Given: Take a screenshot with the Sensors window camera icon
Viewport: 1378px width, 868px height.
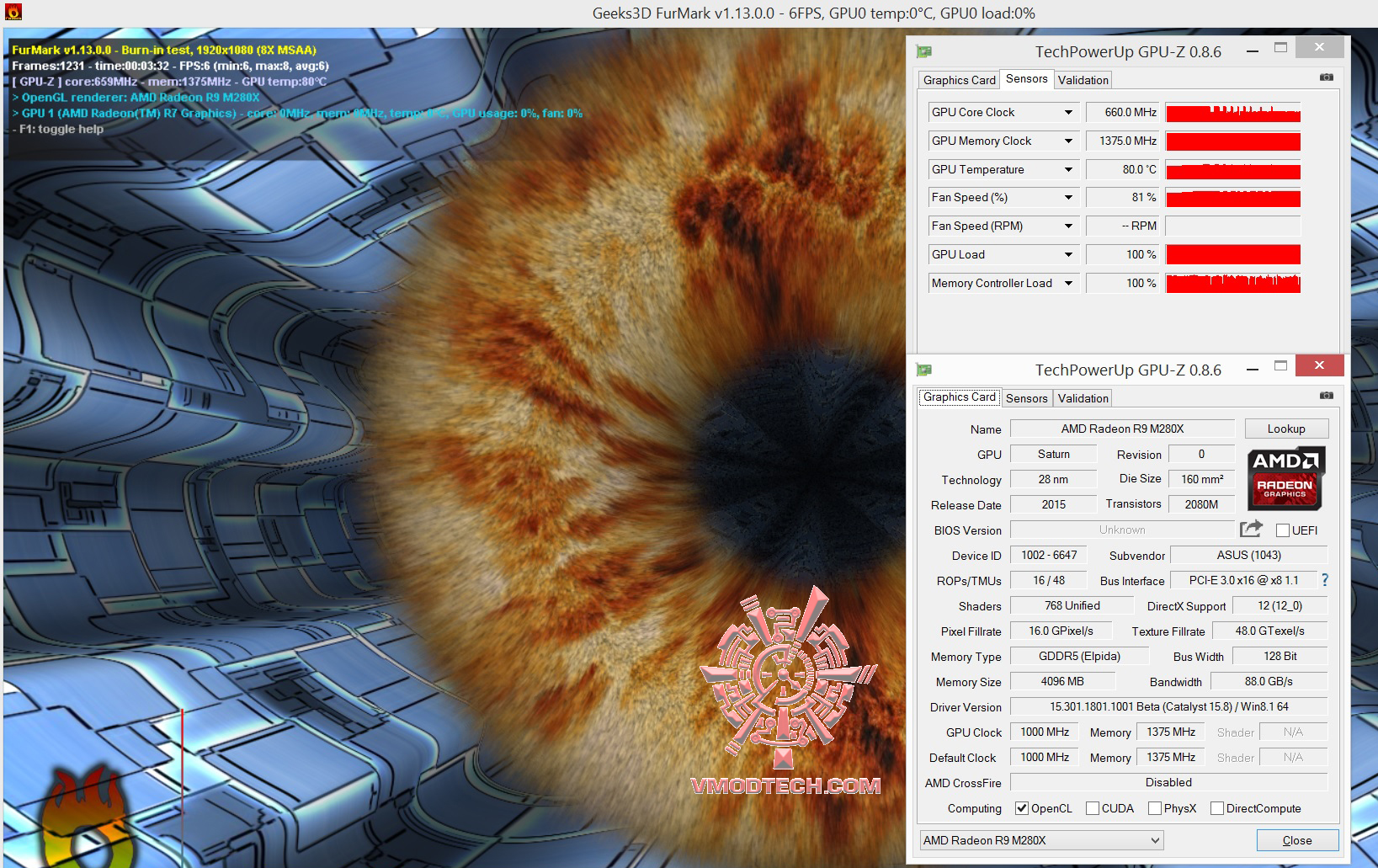Looking at the screenshot, I should (x=1327, y=77).
